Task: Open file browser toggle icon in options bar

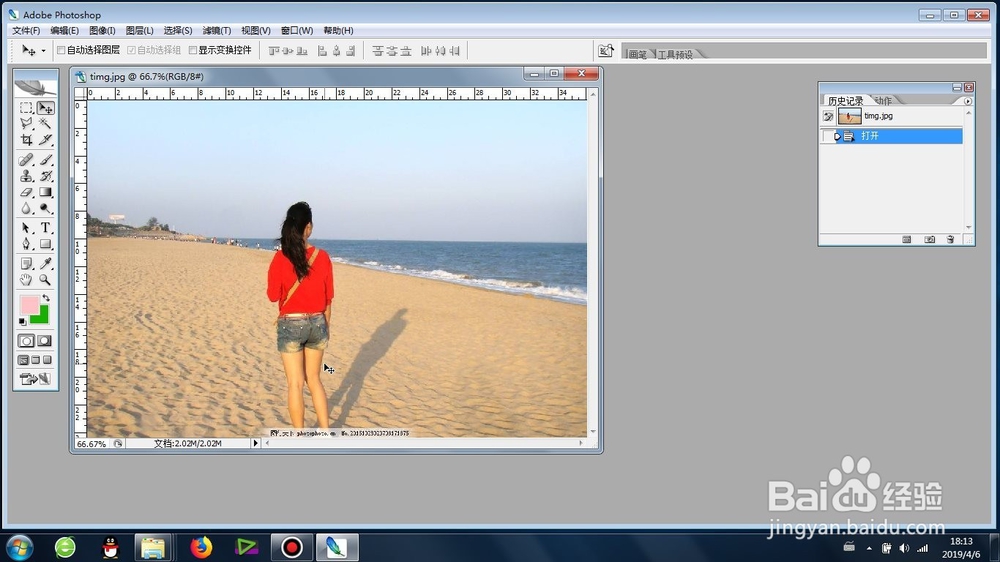Action: [x=606, y=50]
